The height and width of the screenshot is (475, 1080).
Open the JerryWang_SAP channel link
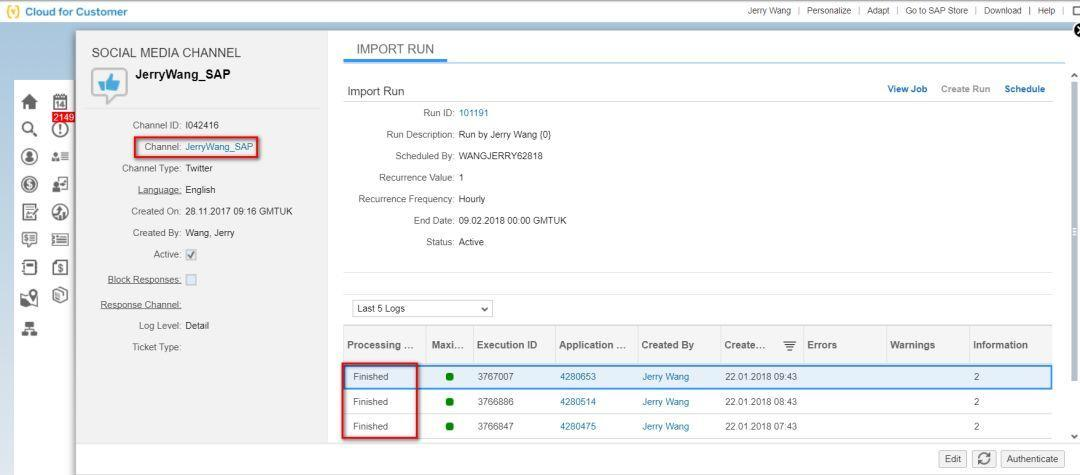(x=219, y=147)
